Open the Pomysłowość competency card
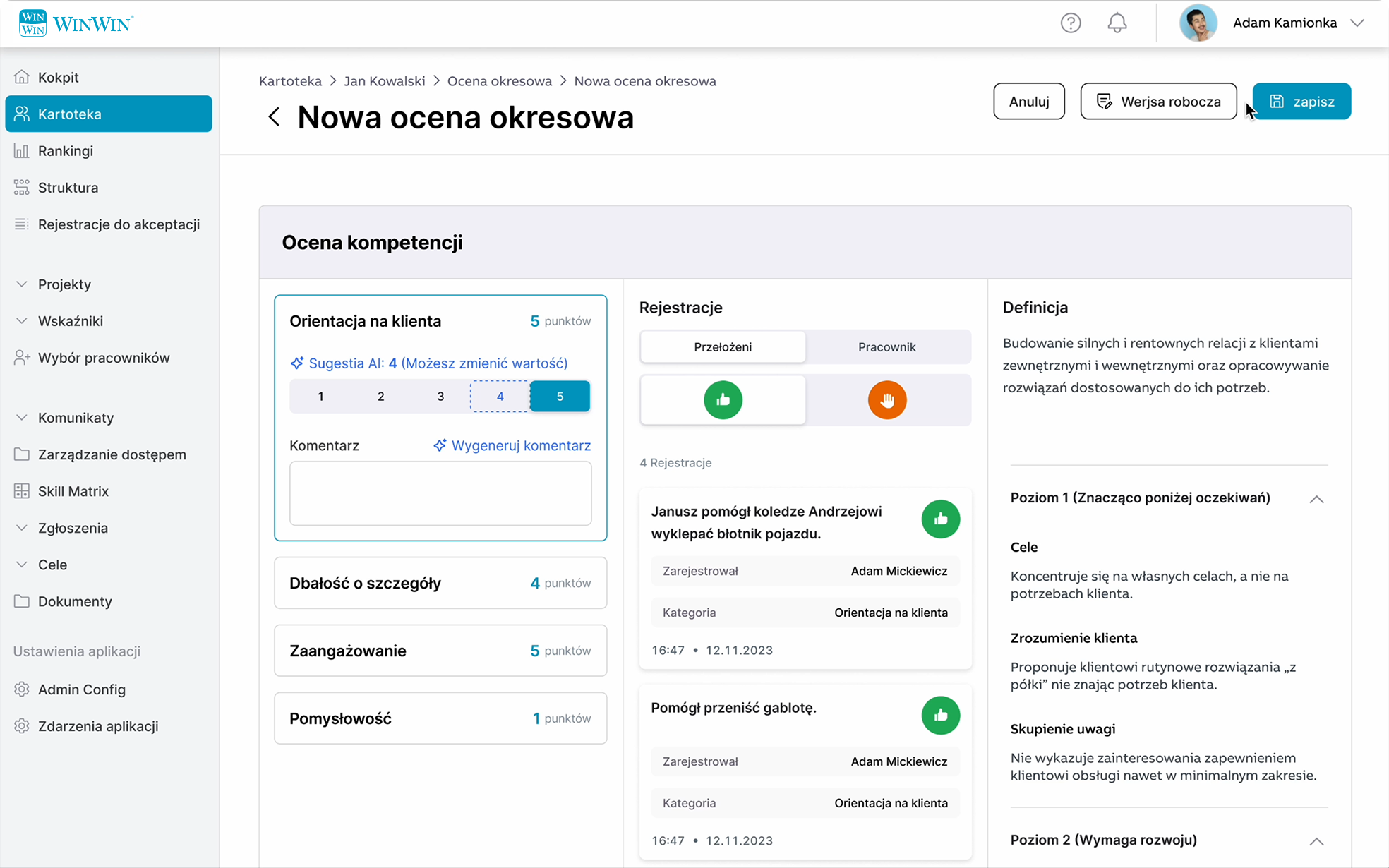 pos(440,718)
